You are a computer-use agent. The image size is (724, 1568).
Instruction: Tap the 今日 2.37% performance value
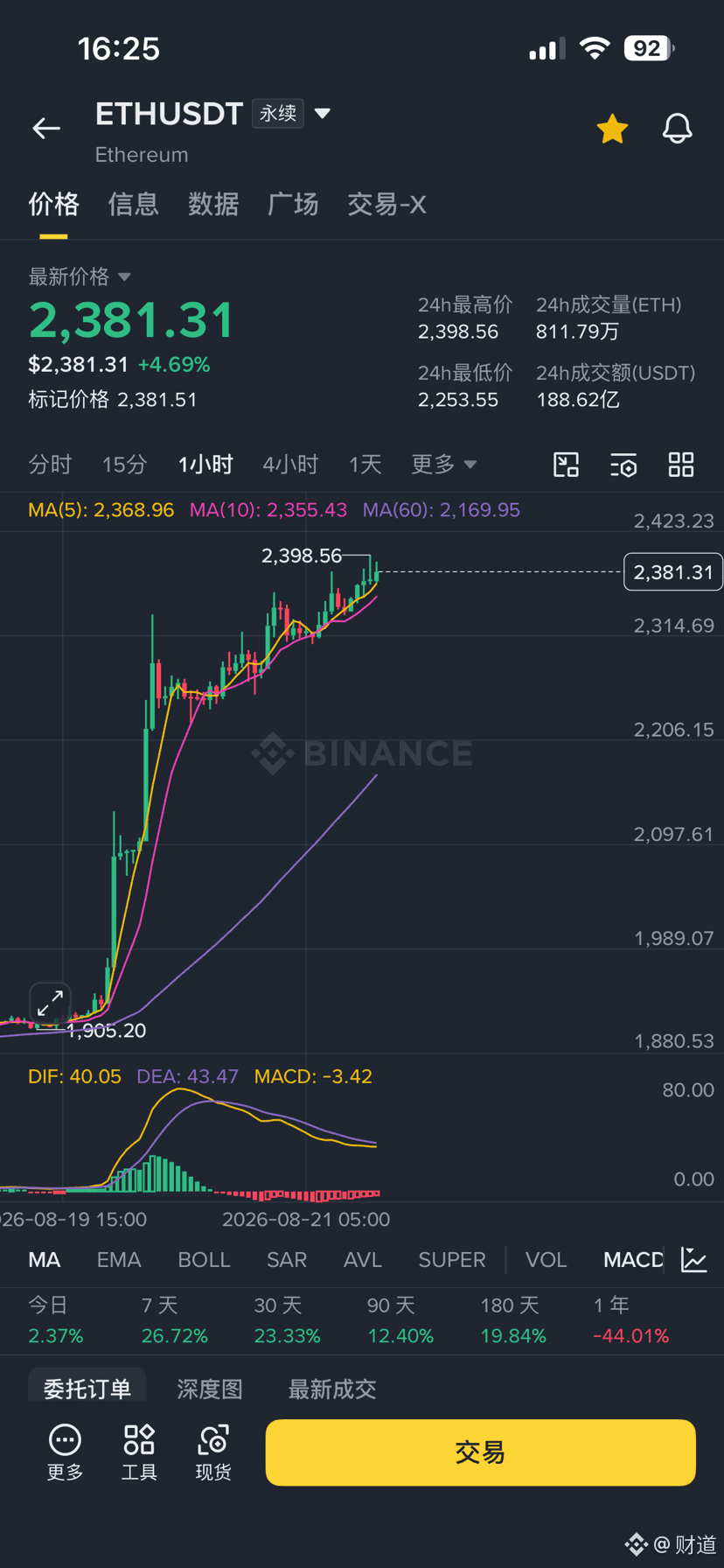point(56,1336)
